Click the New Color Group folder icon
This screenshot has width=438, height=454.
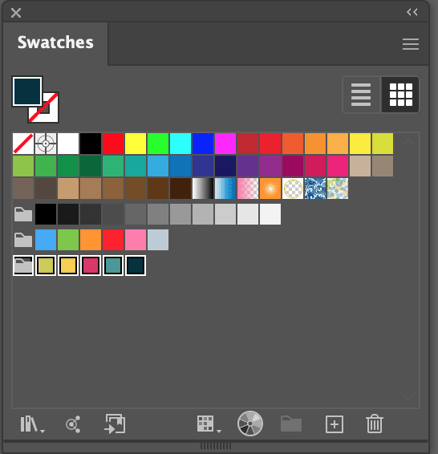tap(291, 424)
